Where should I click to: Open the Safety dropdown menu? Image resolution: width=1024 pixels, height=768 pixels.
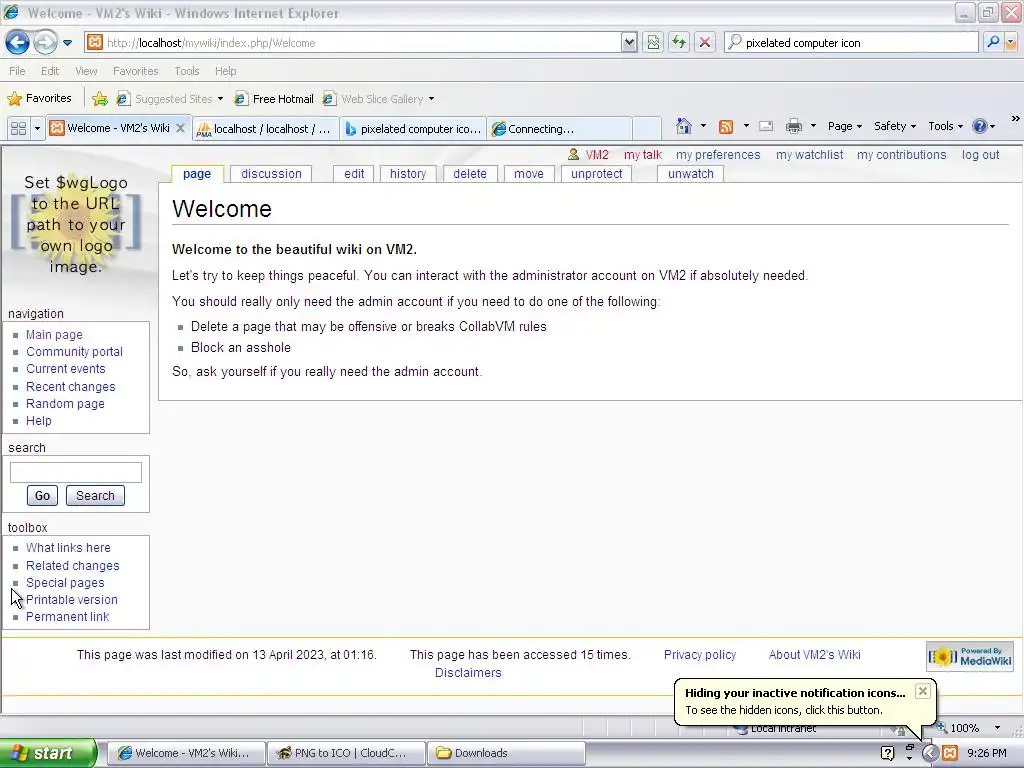tap(895, 126)
